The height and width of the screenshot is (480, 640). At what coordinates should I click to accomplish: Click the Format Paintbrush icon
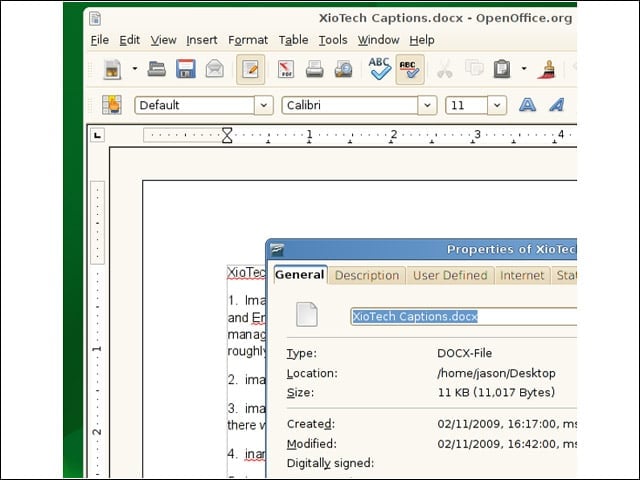click(547, 69)
